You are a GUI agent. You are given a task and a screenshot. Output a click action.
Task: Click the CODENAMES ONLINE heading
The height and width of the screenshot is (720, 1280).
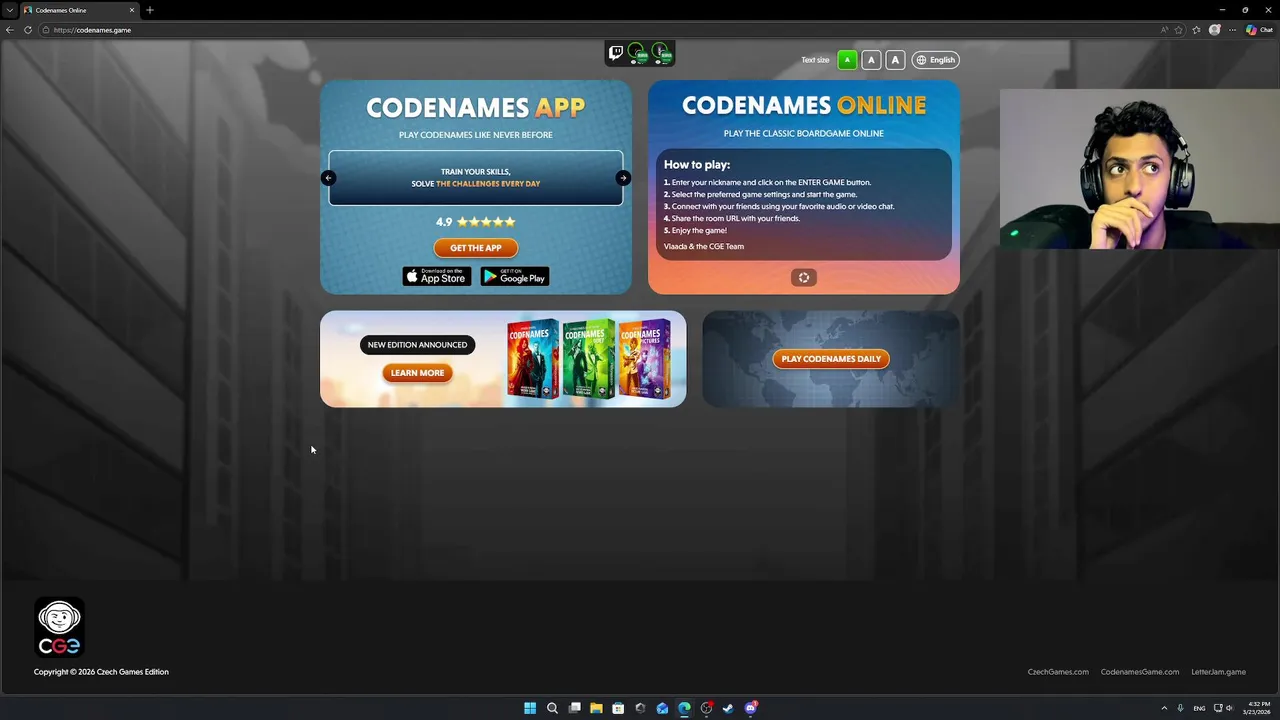(804, 105)
